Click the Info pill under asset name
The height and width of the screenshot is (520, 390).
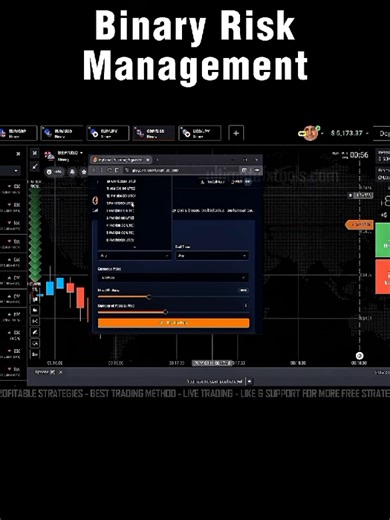55,172
